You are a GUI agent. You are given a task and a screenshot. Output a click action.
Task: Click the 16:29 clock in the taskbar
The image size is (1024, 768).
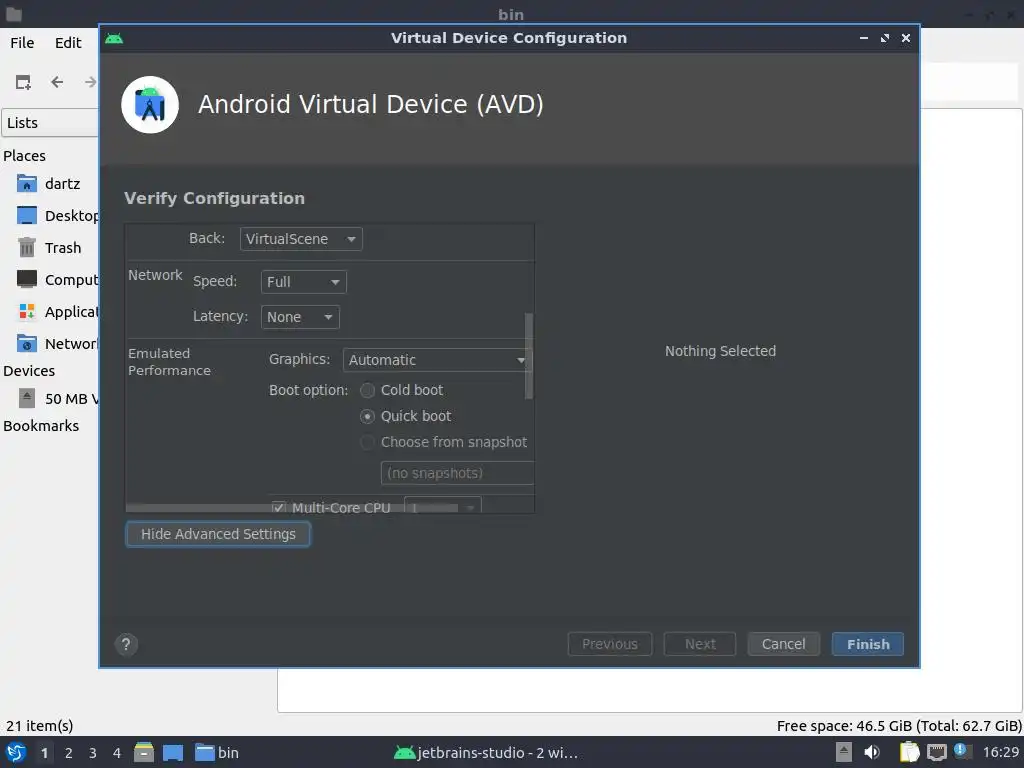pos(1000,752)
